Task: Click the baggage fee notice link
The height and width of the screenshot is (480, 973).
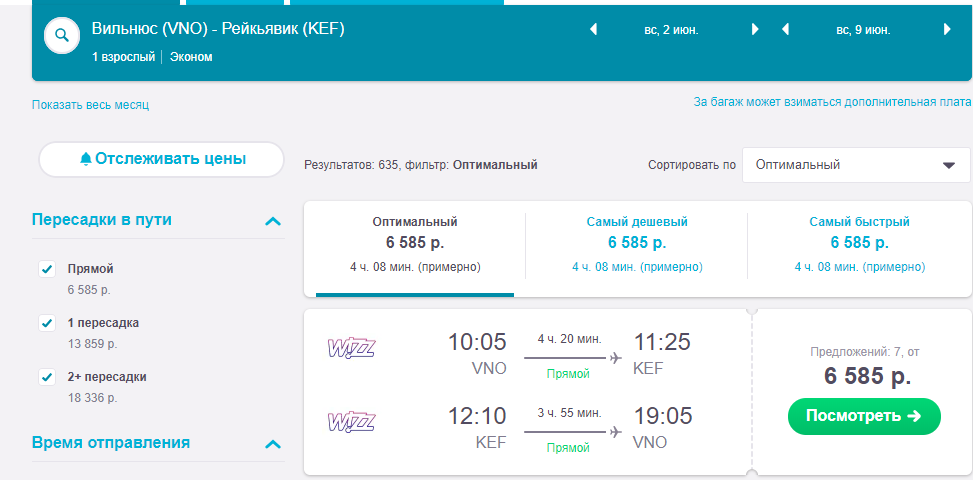Action: tap(832, 102)
